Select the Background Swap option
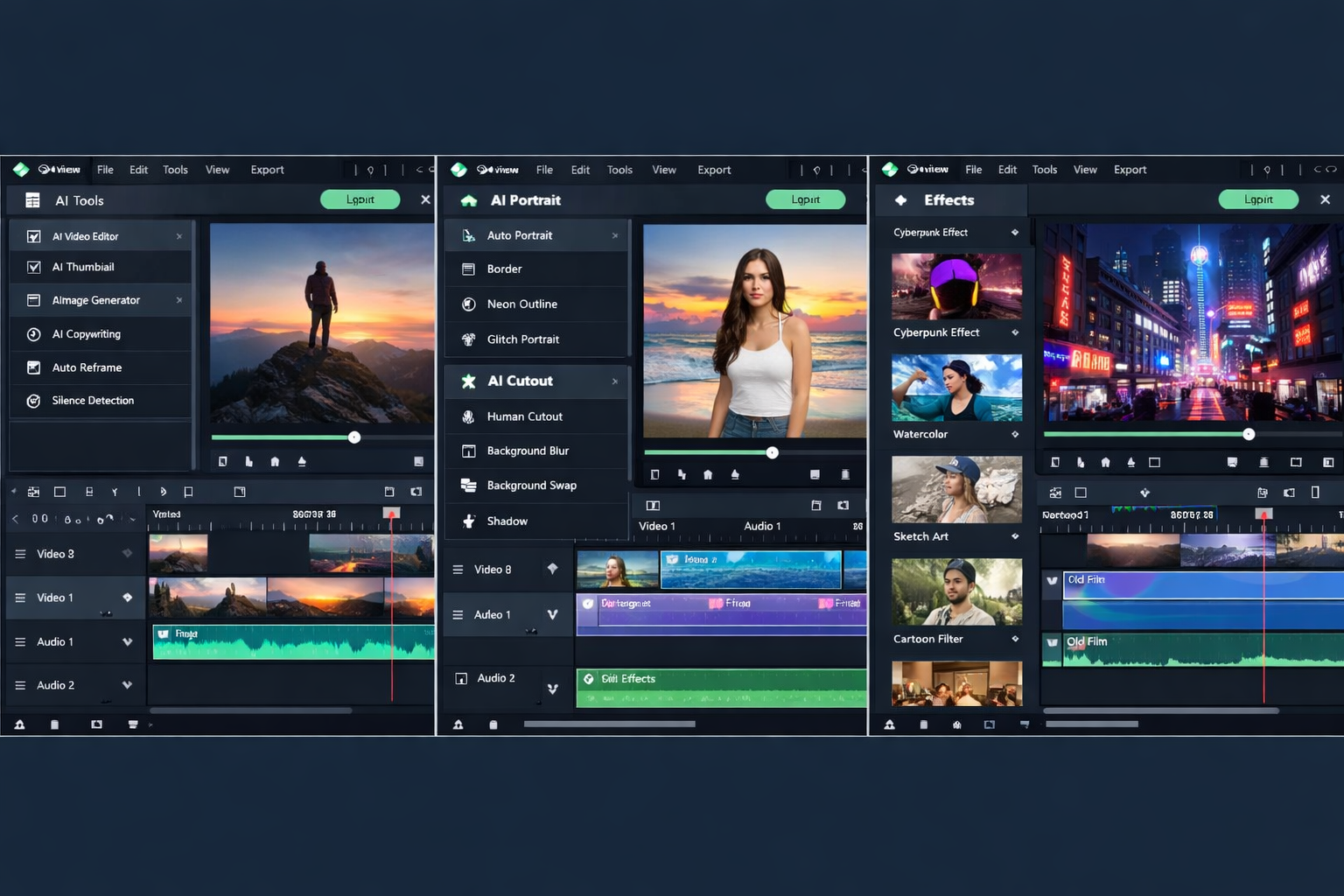Image resolution: width=1344 pixels, height=896 pixels. 531,485
